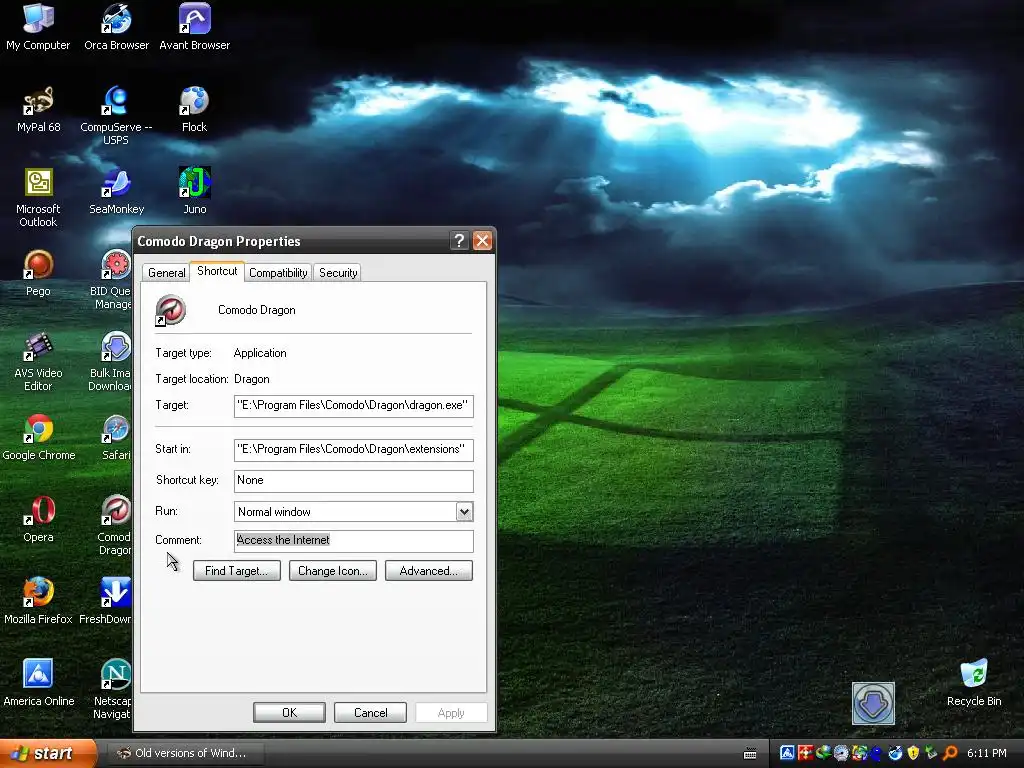Switch to the Security tab

tap(338, 273)
